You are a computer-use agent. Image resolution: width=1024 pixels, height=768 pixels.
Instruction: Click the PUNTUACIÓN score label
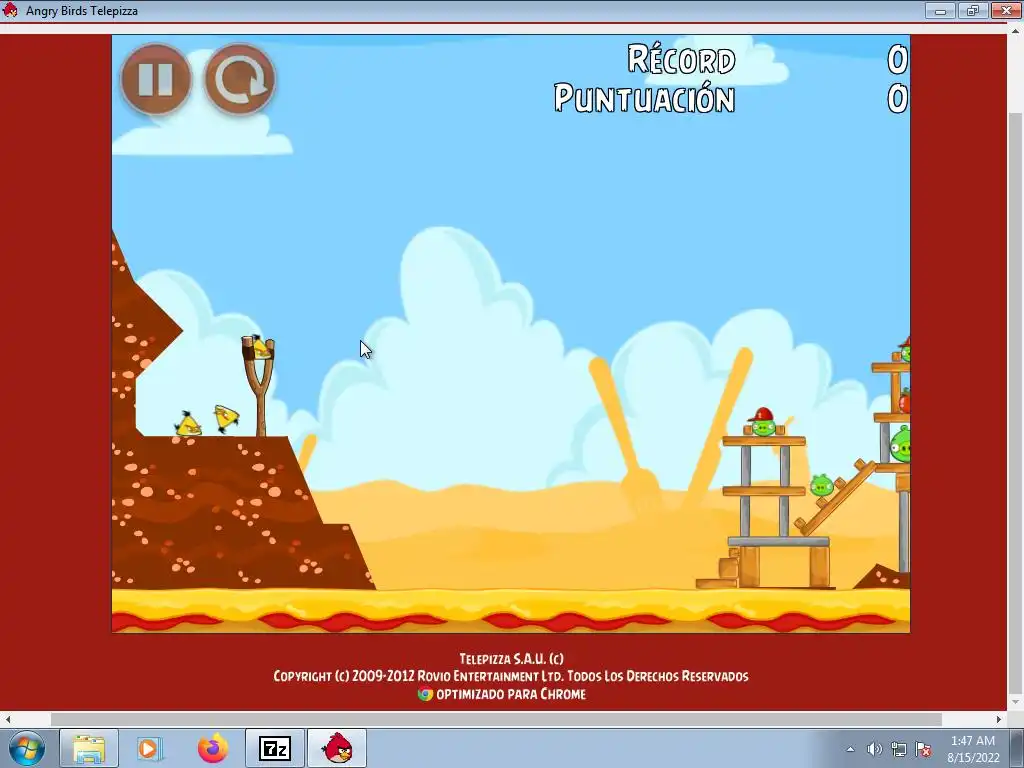645,99
